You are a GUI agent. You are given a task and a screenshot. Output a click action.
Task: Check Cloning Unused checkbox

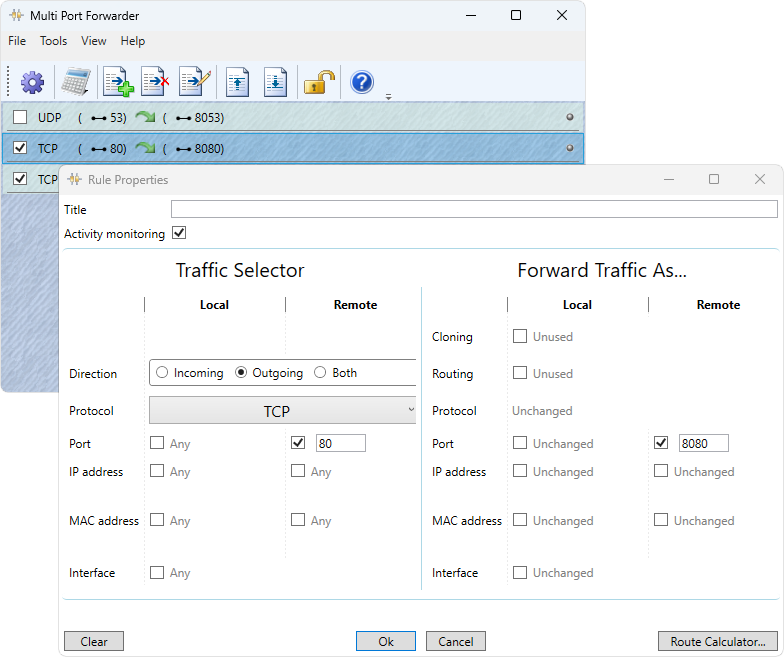click(x=520, y=336)
